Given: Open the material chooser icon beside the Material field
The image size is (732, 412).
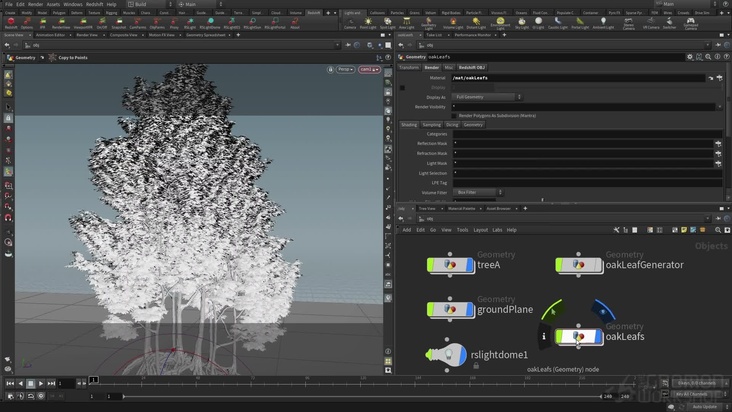Looking at the screenshot, I should click(x=719, y=78).
